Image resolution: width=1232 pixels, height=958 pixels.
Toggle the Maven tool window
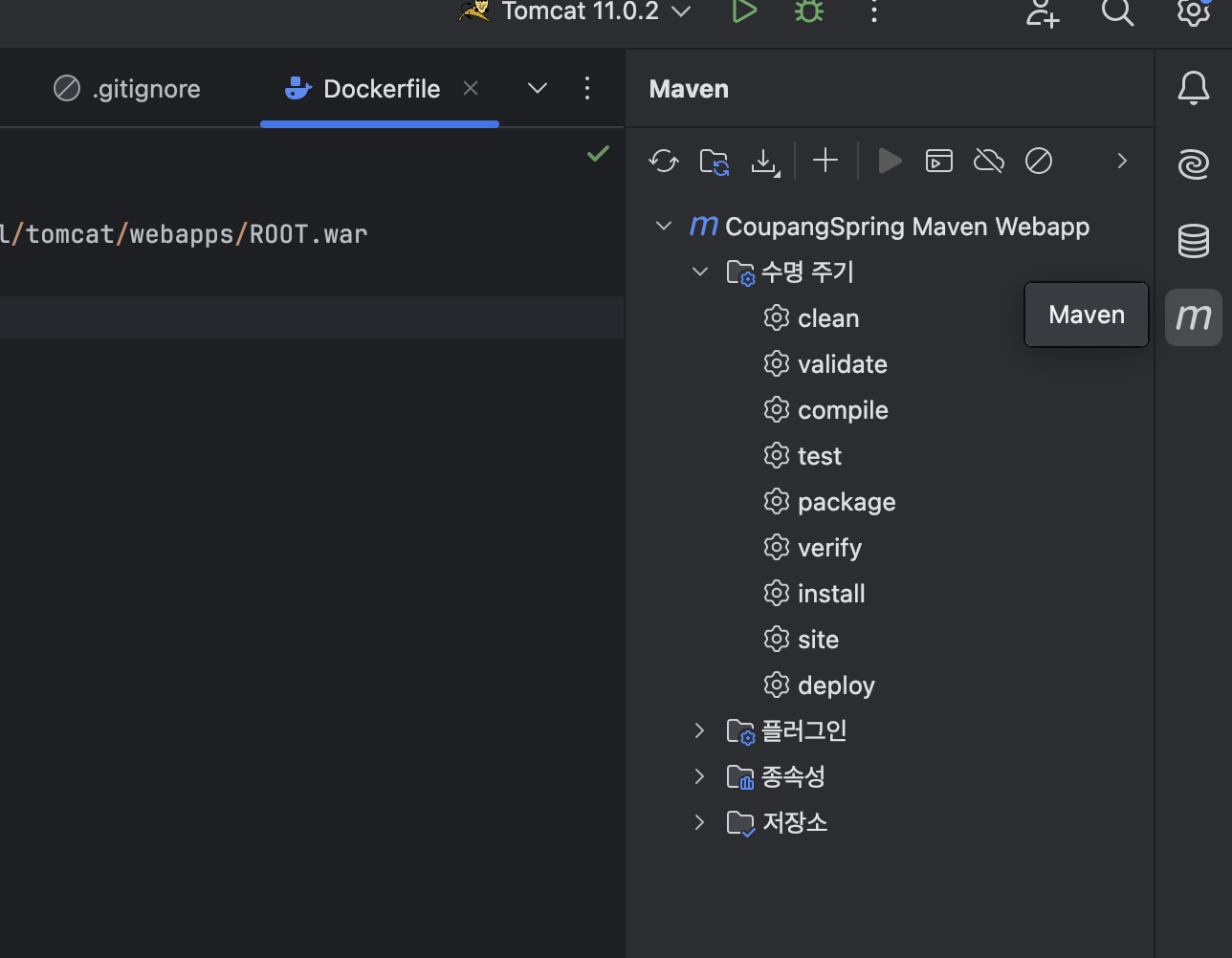(x=1193, y=316)
